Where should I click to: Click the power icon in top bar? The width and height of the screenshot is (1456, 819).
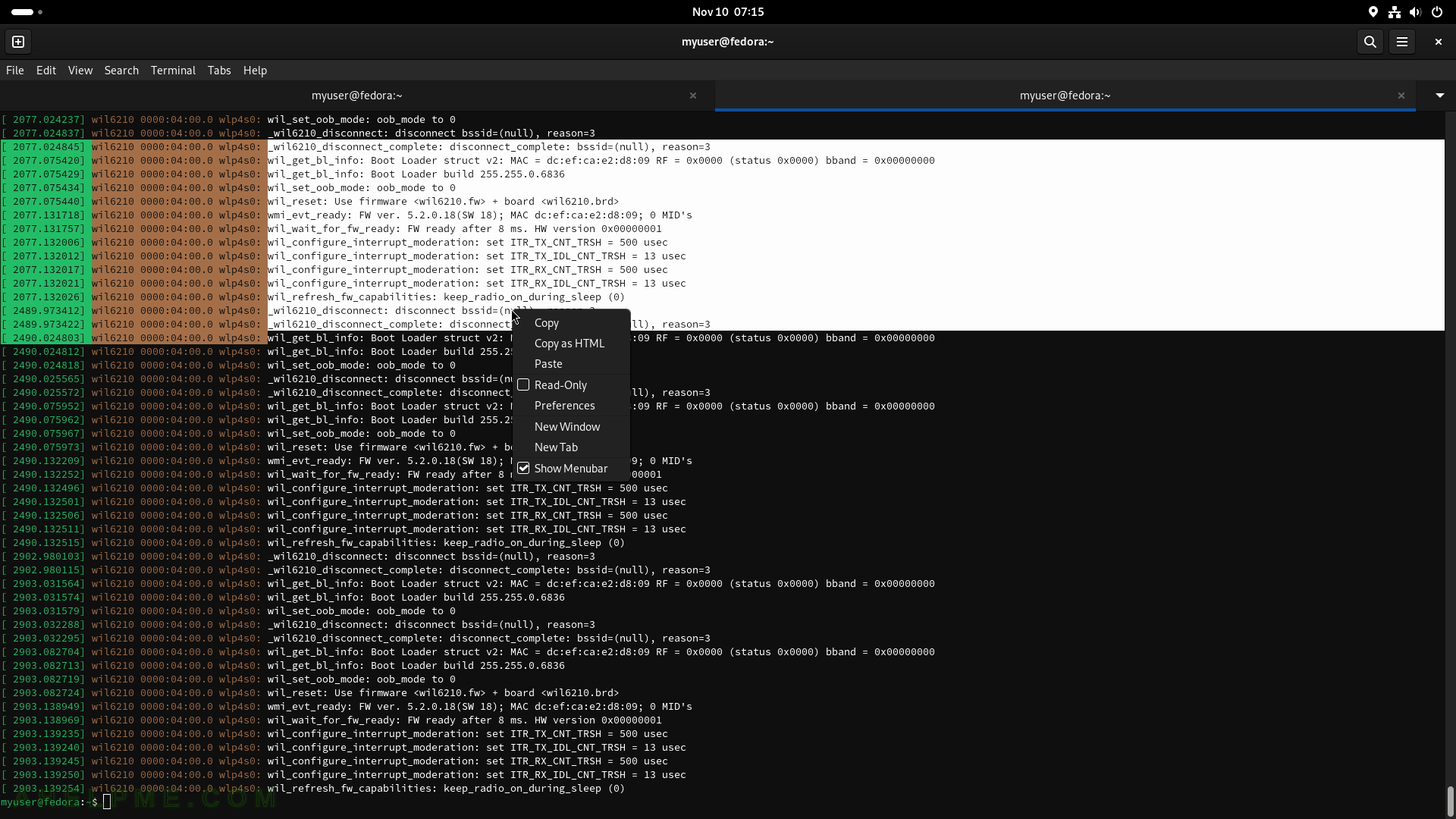coord(1436,12)
